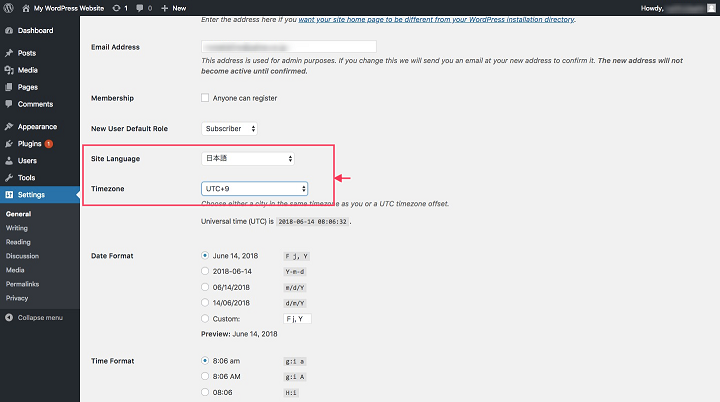The width and height of the screenshot is (720, 402).
Task: Open the Permalinks settings submenu
Action: pos(22,284)
